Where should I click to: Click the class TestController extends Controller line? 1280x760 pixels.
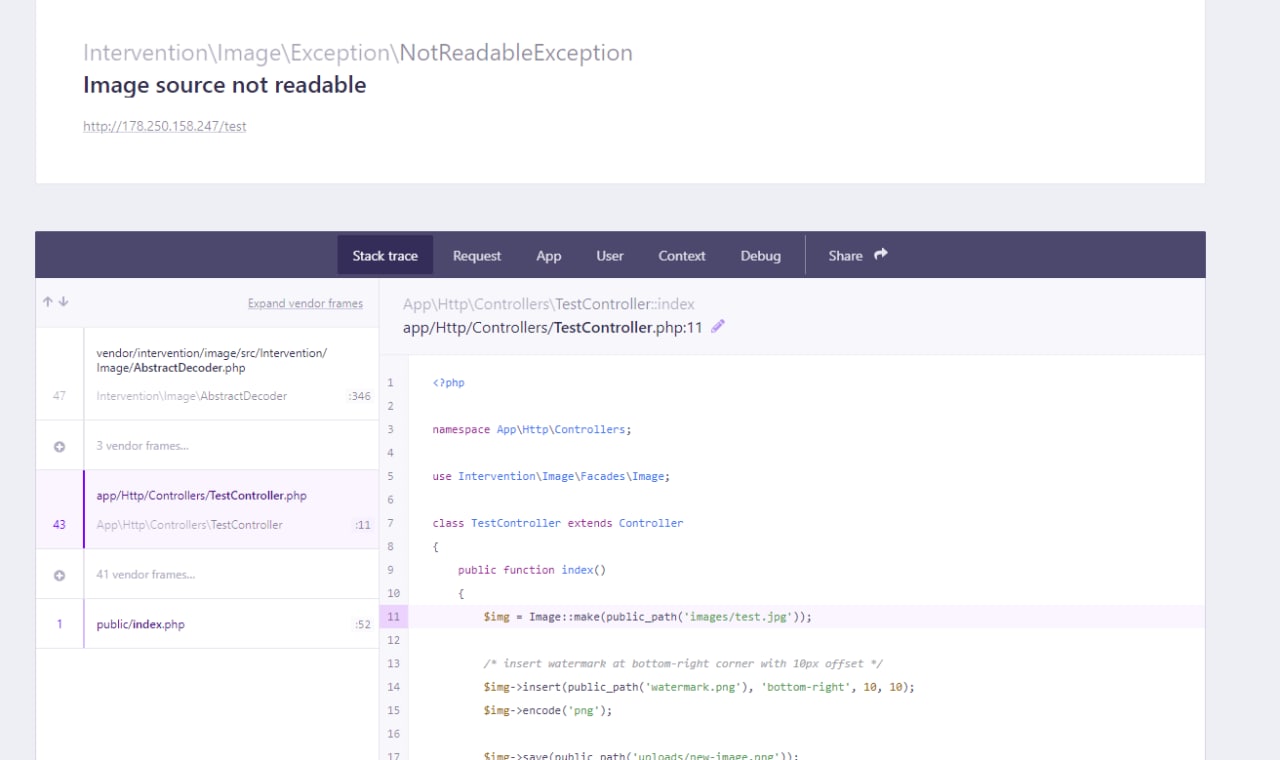(558, 523)
